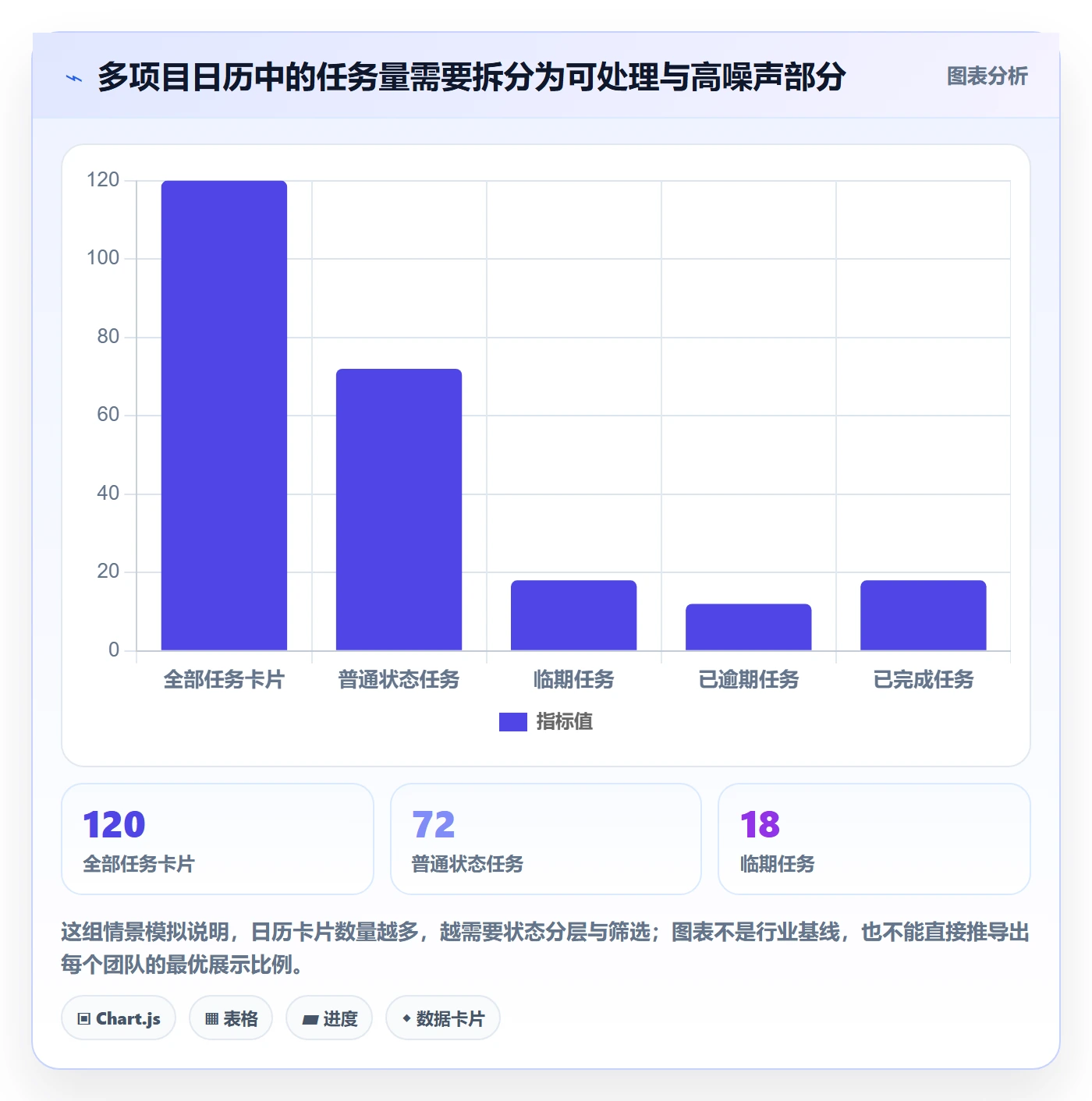Click the 18 stat card value

click(760, 825)
